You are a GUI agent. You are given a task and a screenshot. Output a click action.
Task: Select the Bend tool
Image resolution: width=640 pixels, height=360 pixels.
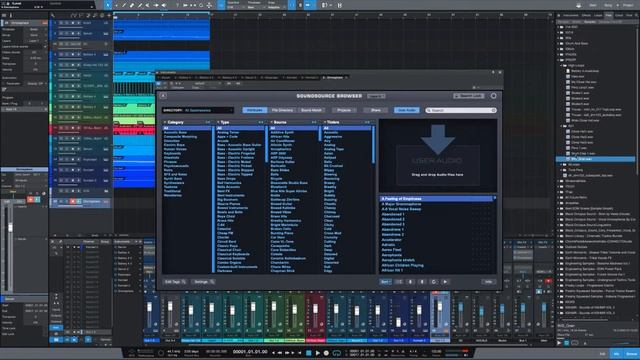[x=156, y=5]
